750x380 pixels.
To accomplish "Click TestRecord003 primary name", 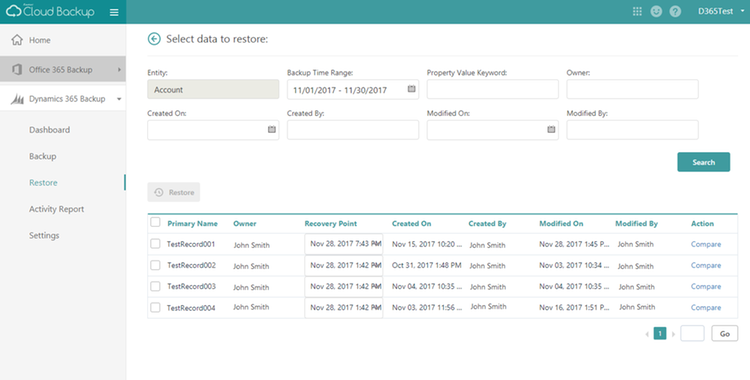I will [x=191, y=286].
